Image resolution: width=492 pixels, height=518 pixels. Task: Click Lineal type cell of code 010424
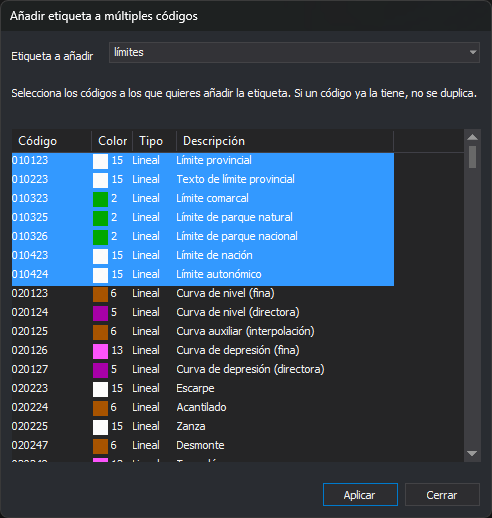point(146,274)
